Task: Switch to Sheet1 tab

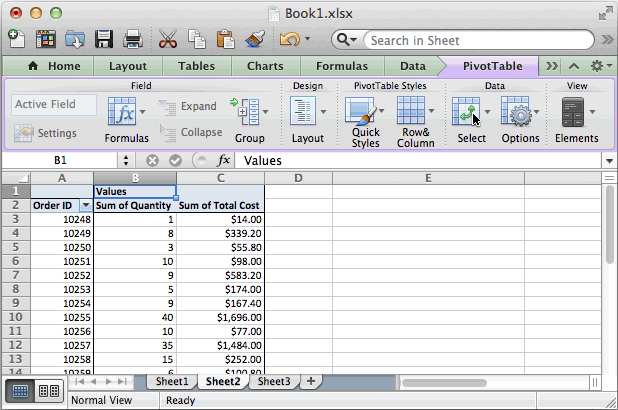Action: 171,382
